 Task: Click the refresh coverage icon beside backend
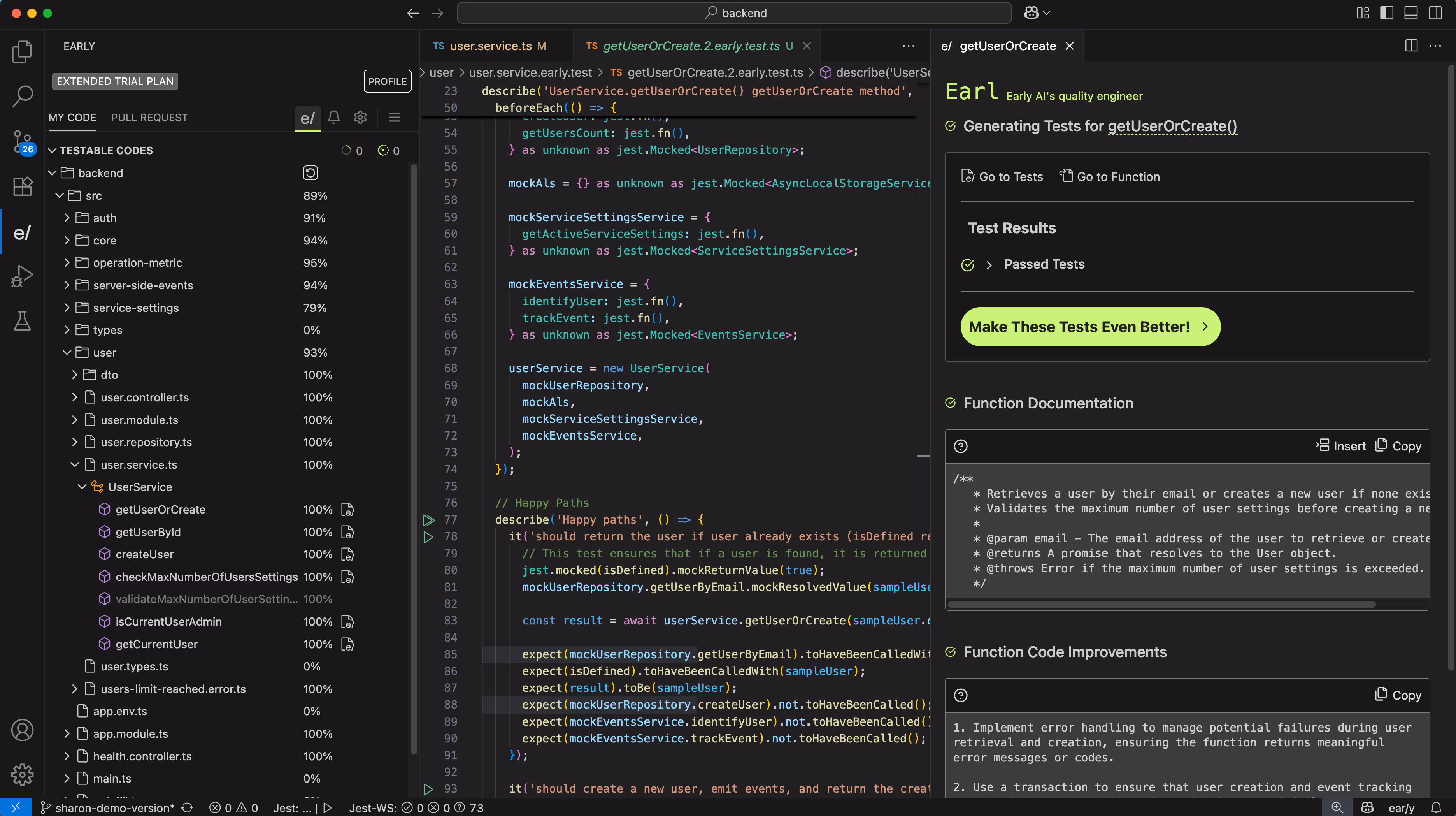[310, 173]
